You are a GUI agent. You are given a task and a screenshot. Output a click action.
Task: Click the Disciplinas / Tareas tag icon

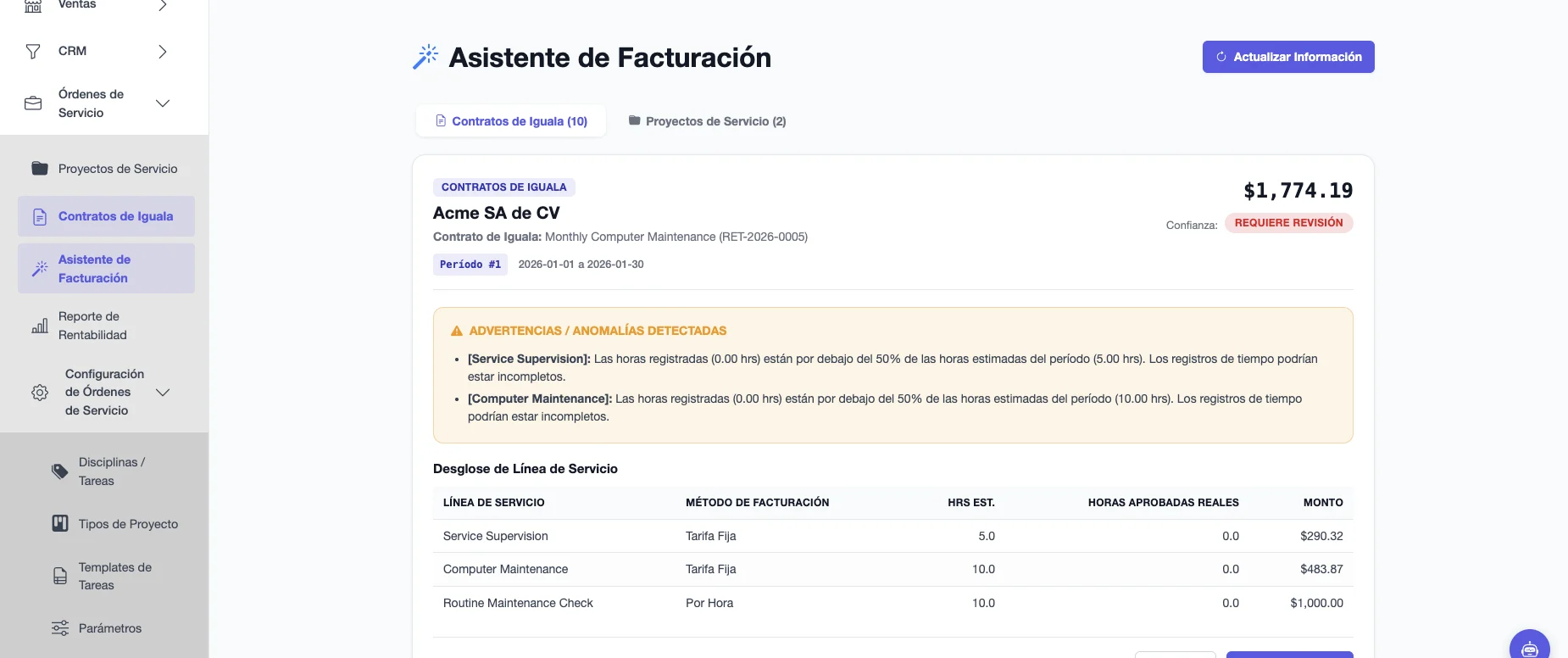60,471
